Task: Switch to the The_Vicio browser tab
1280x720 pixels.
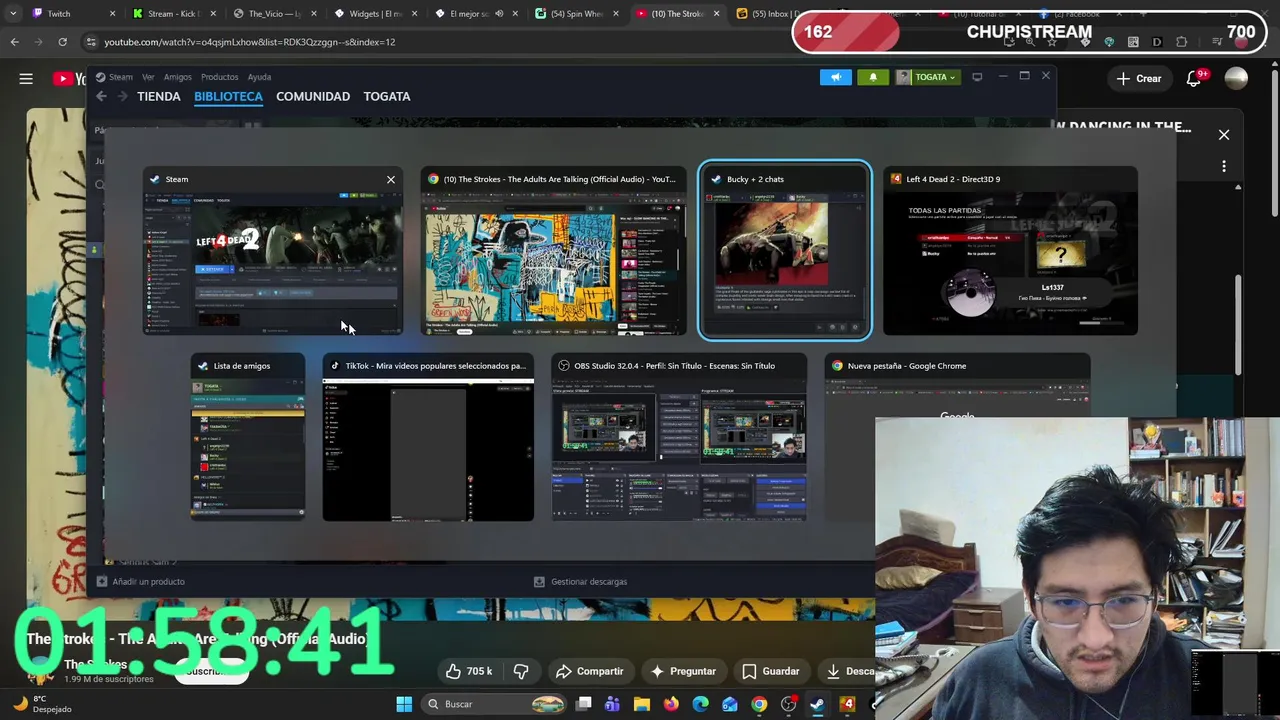Action: coord(272,14)
